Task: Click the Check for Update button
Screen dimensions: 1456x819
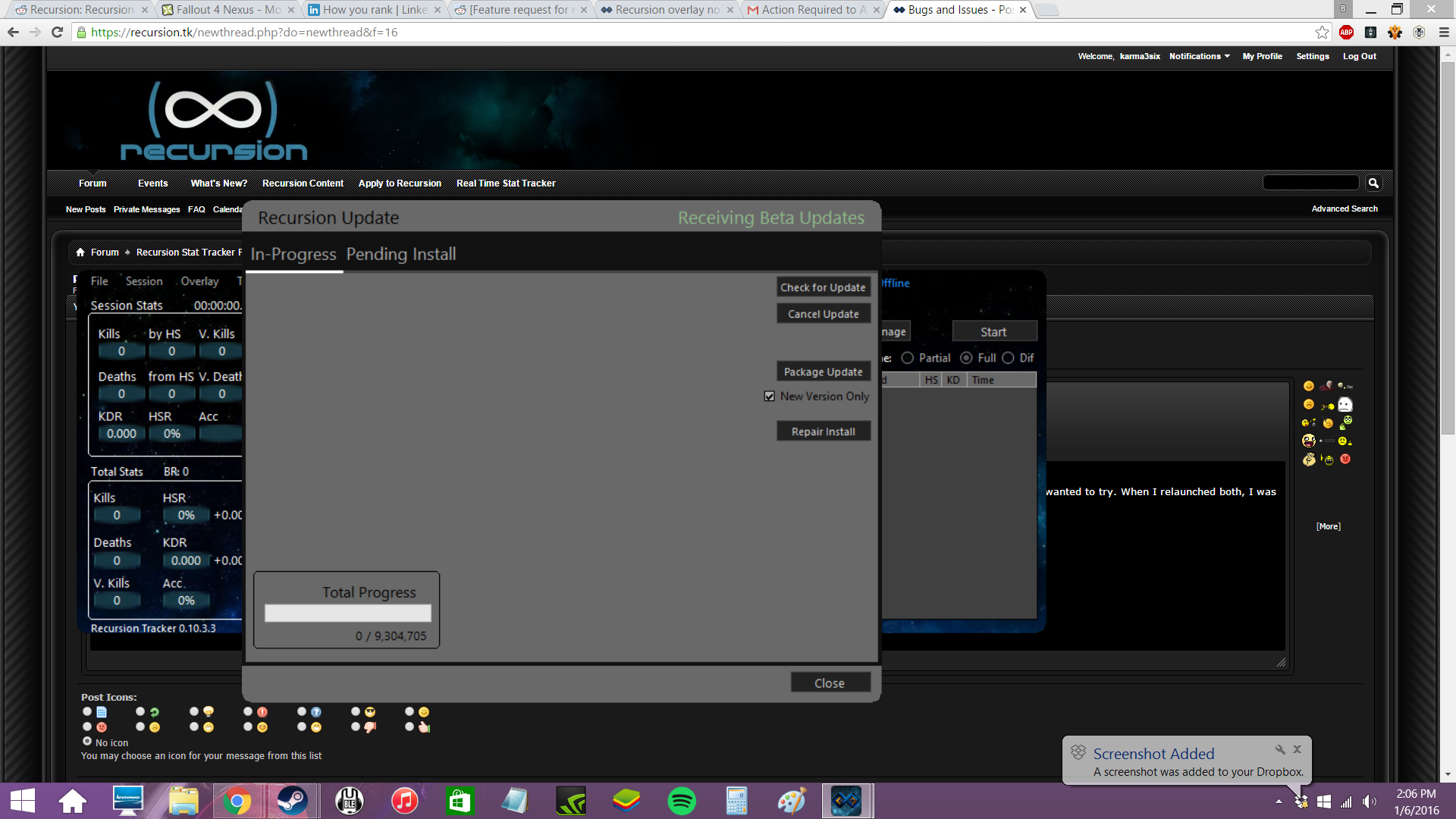Action: pos(822,287)
